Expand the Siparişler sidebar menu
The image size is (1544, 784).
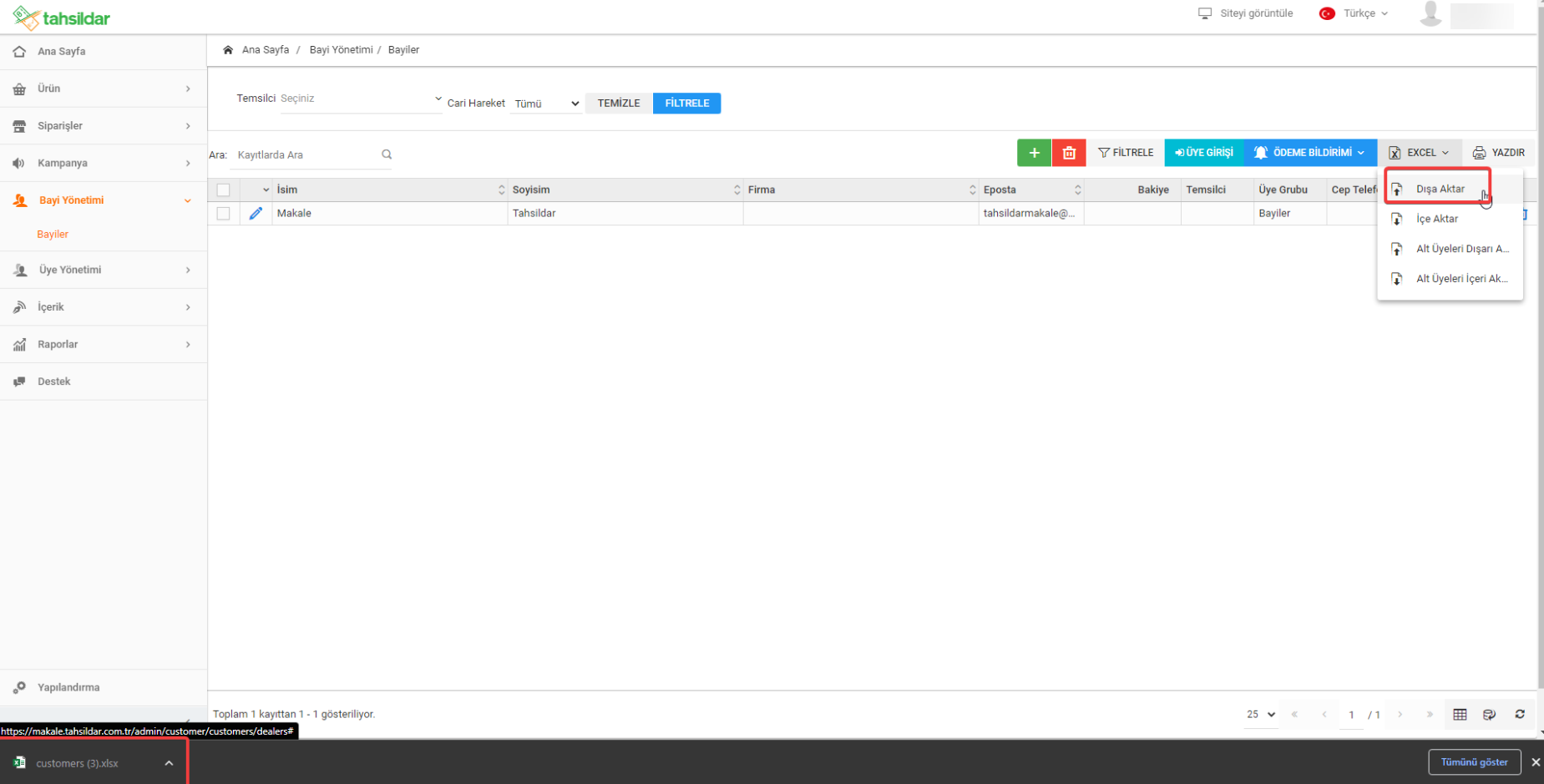click(188, 126)
